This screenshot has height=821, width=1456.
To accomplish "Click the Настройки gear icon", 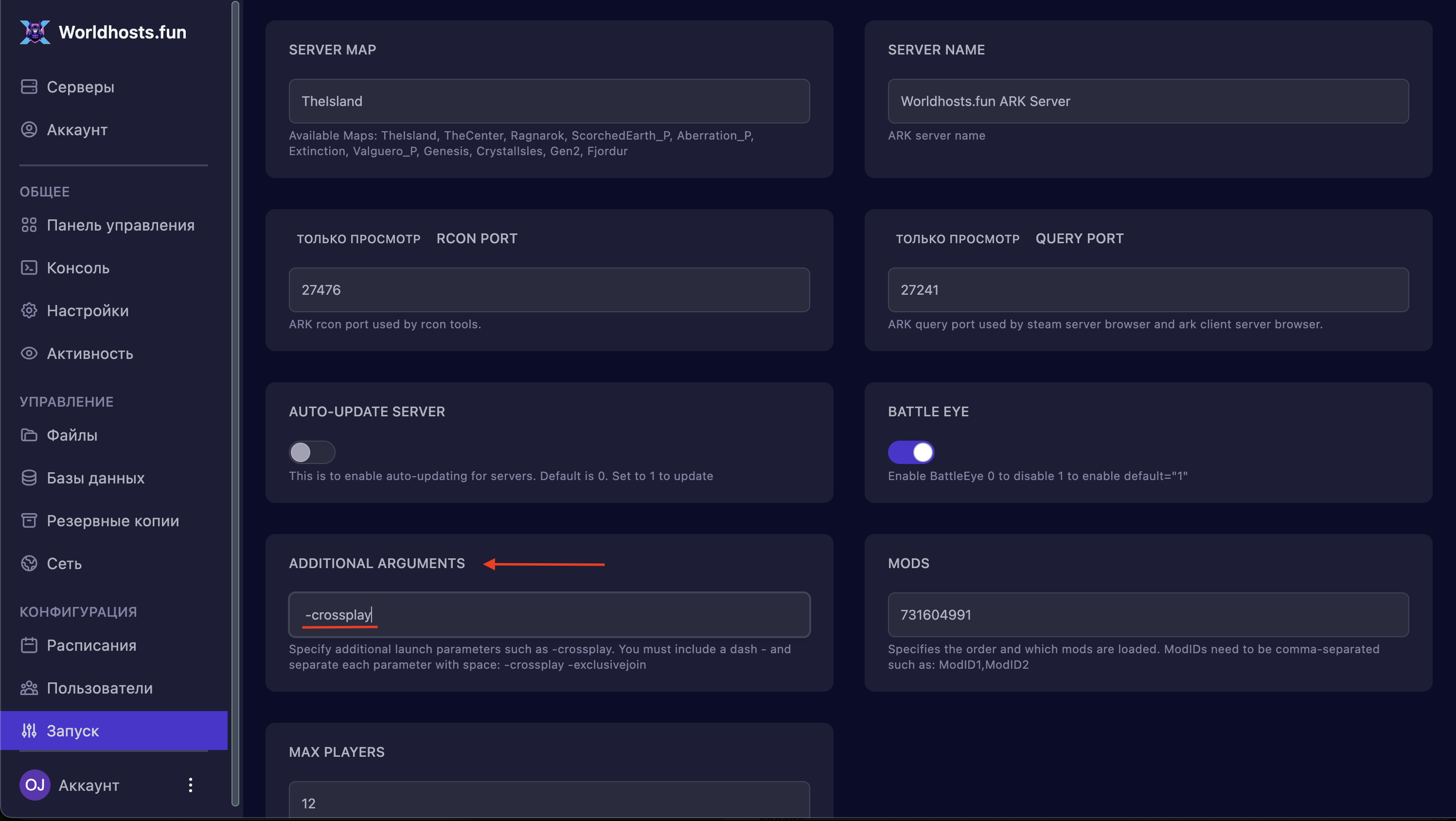I will coord(29,310).
